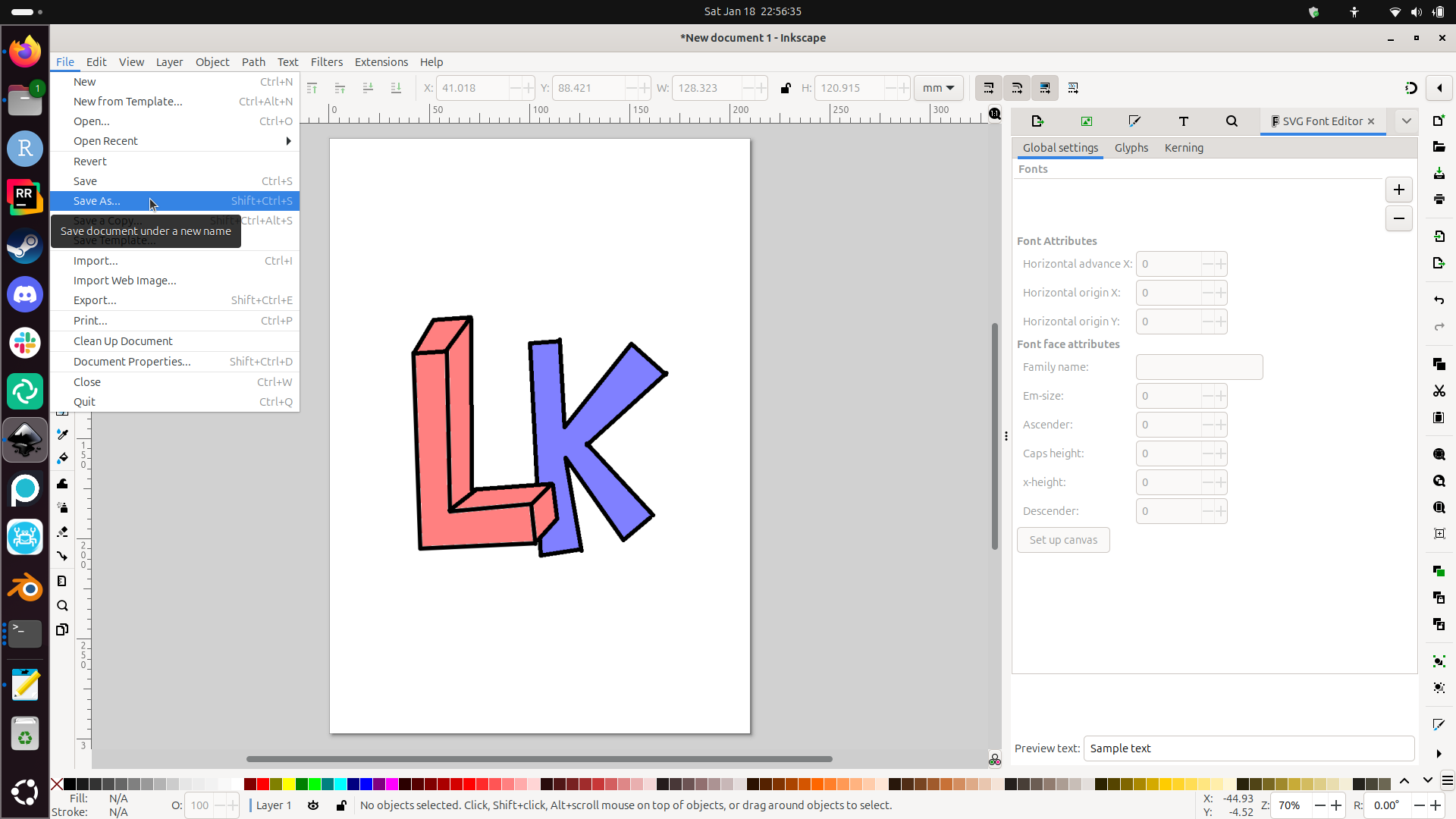Viewport: 1456px width, 819px height.
Task: Toggle snapping on or off
Action: (1410, 88)
